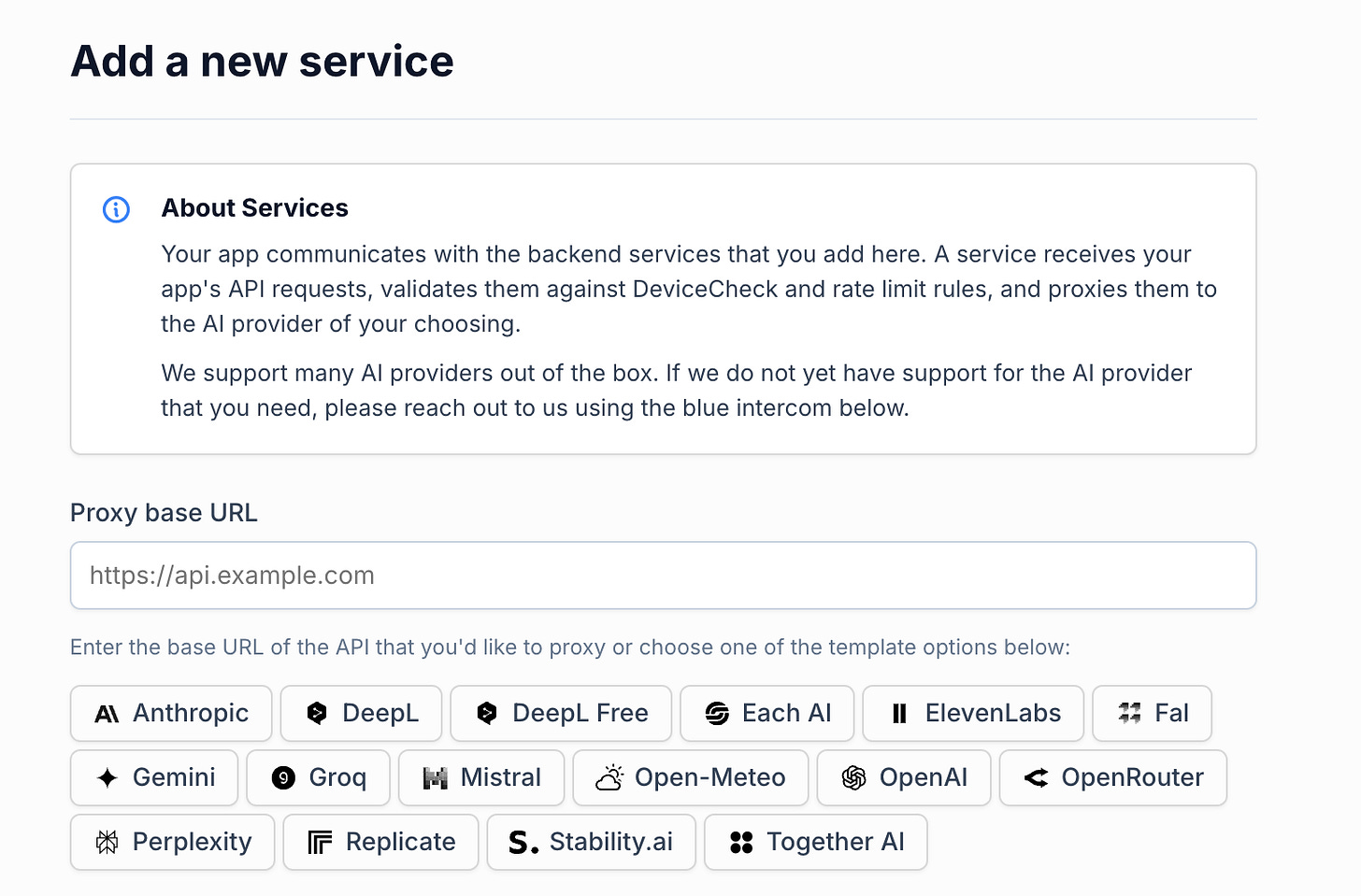Choose the Anthropic template text
This screenshot has height=896, width=1361.
pyautogui.click(x=191, y=714)
